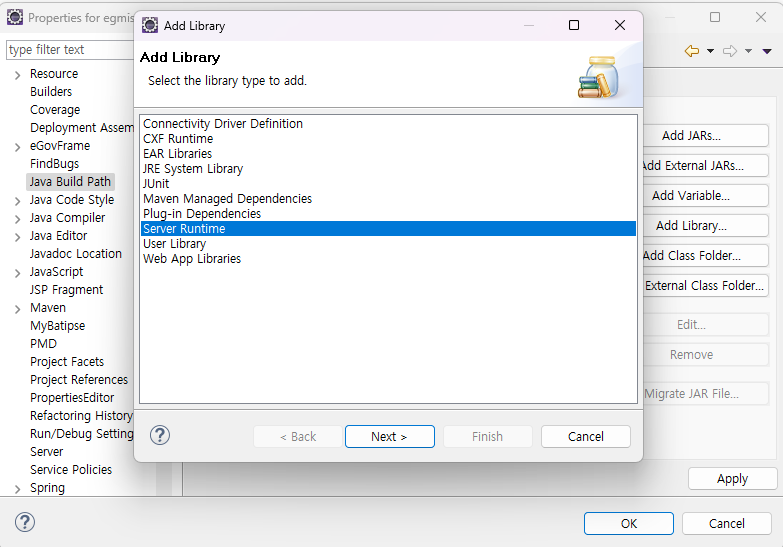Open Refactoring History page
The image size is (783, 547).
81,416
